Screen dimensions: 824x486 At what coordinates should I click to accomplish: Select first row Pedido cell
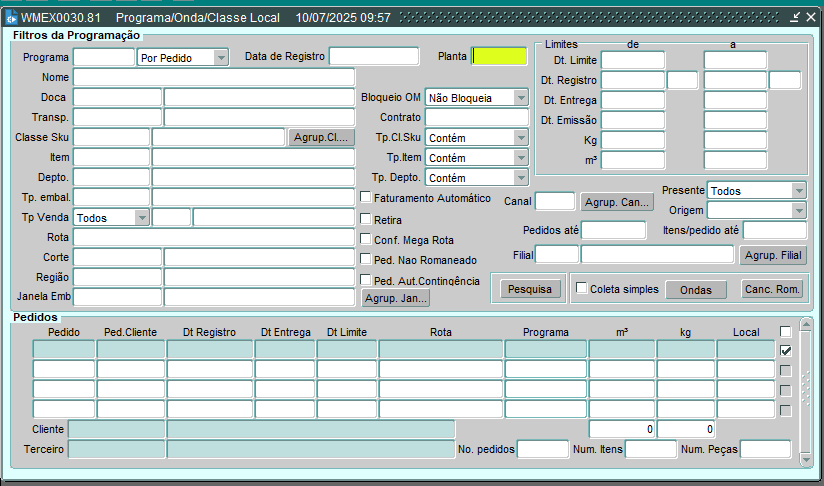(64, 349)
